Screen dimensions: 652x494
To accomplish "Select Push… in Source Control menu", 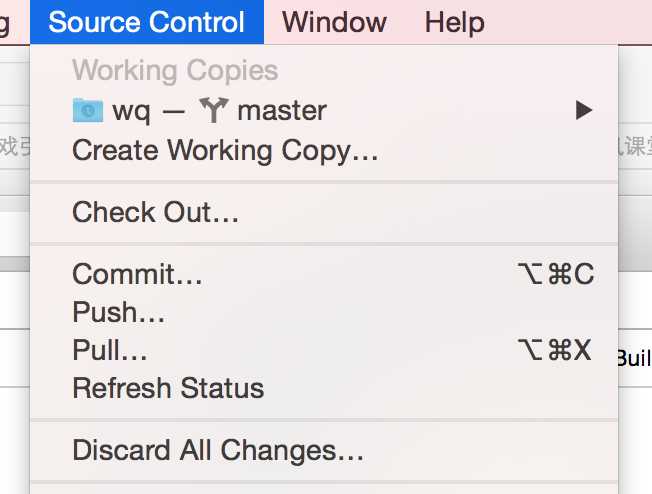I will (x=324, y=312).
